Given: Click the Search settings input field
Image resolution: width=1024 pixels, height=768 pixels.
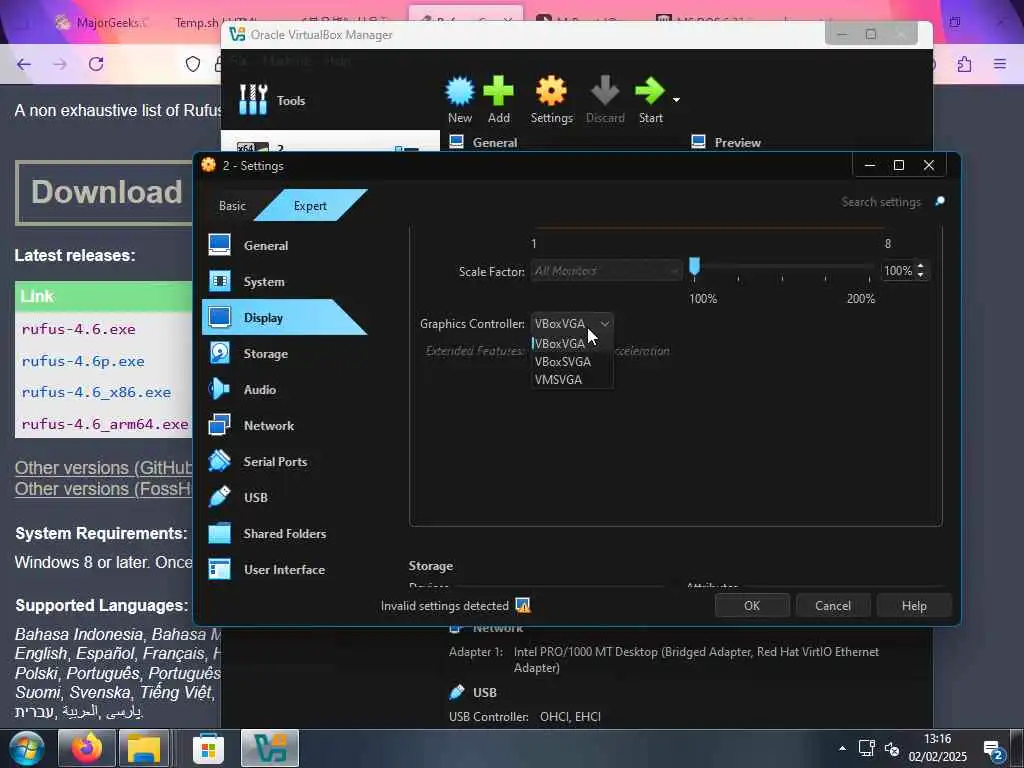Looking at the screenshot, I should (880, 201).
